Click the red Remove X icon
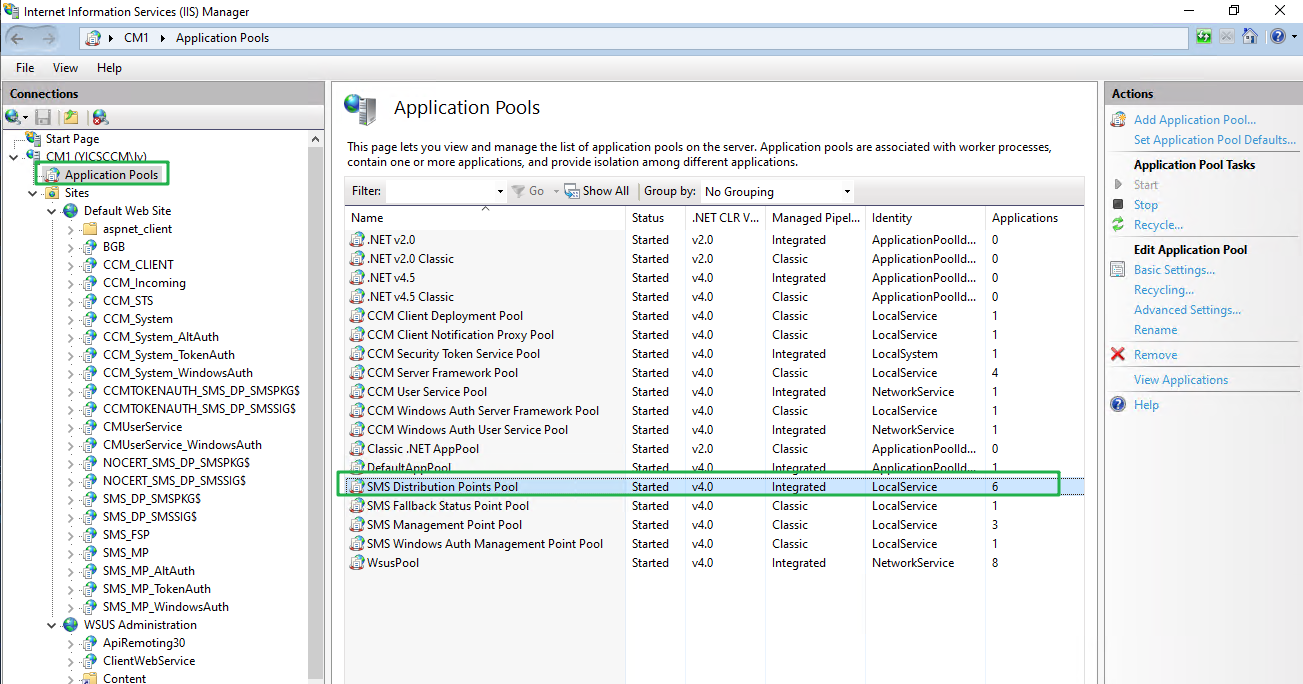The height and width of the screenshot is (684, 1303). pyautogui.click(x=1119, y=355)
